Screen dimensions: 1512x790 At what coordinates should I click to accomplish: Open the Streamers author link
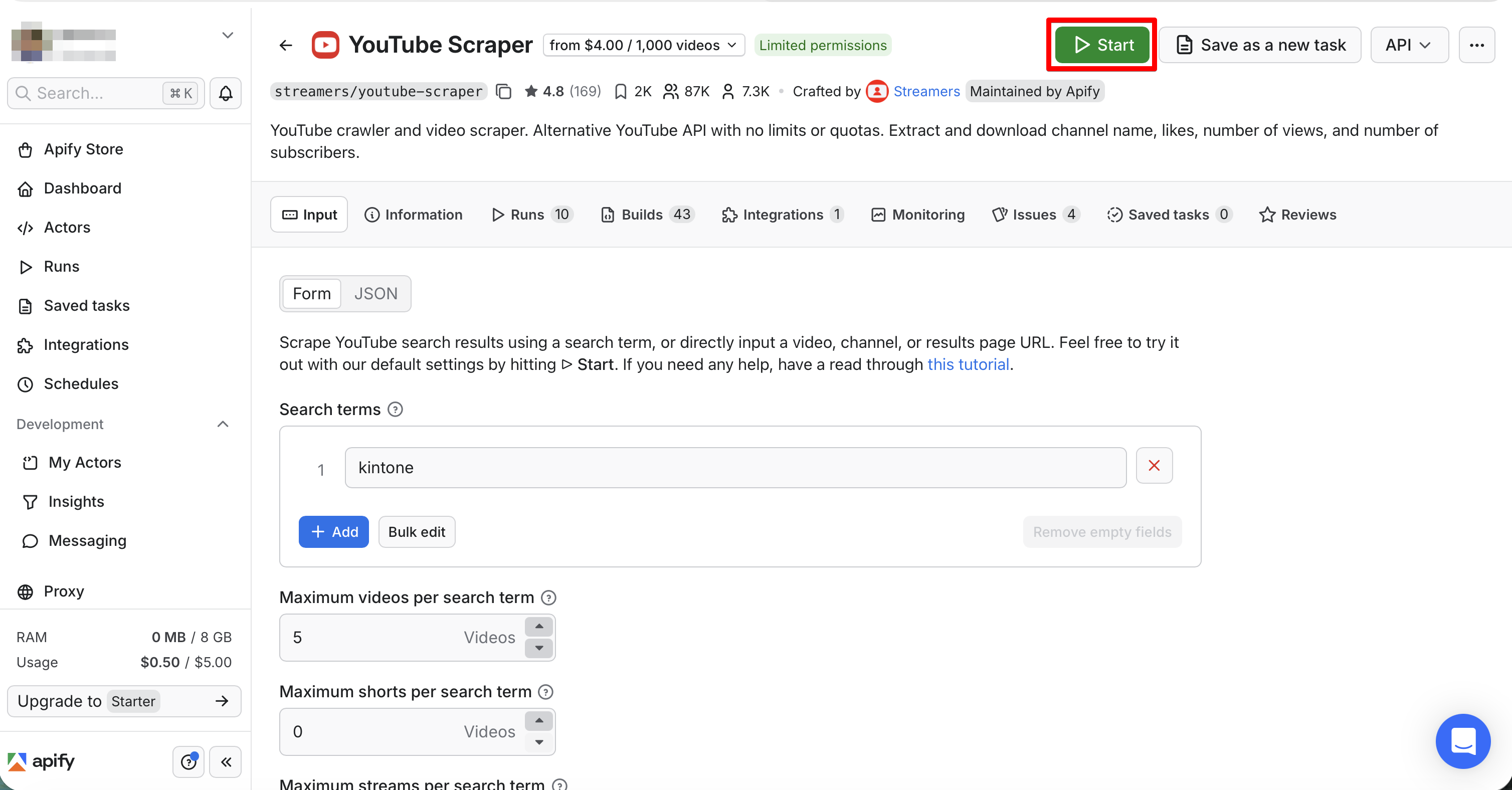[926, 92]
